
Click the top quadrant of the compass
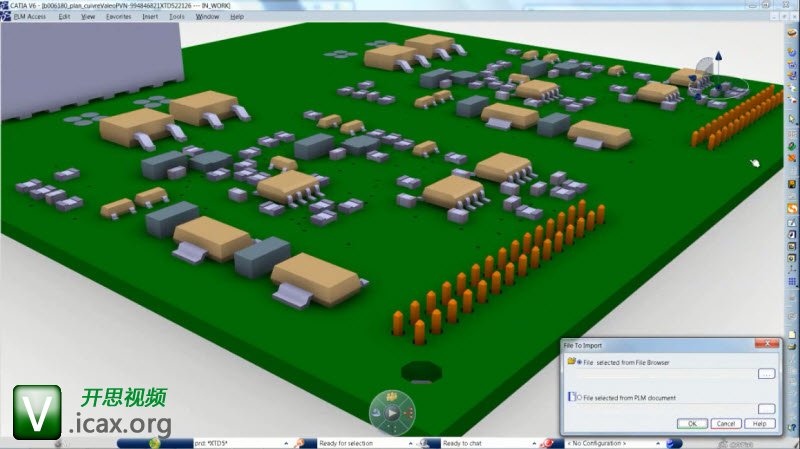[392, 396]
